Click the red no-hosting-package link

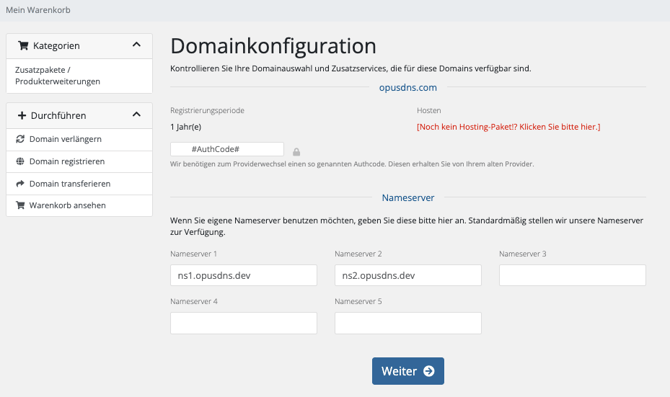pos(508,127)
